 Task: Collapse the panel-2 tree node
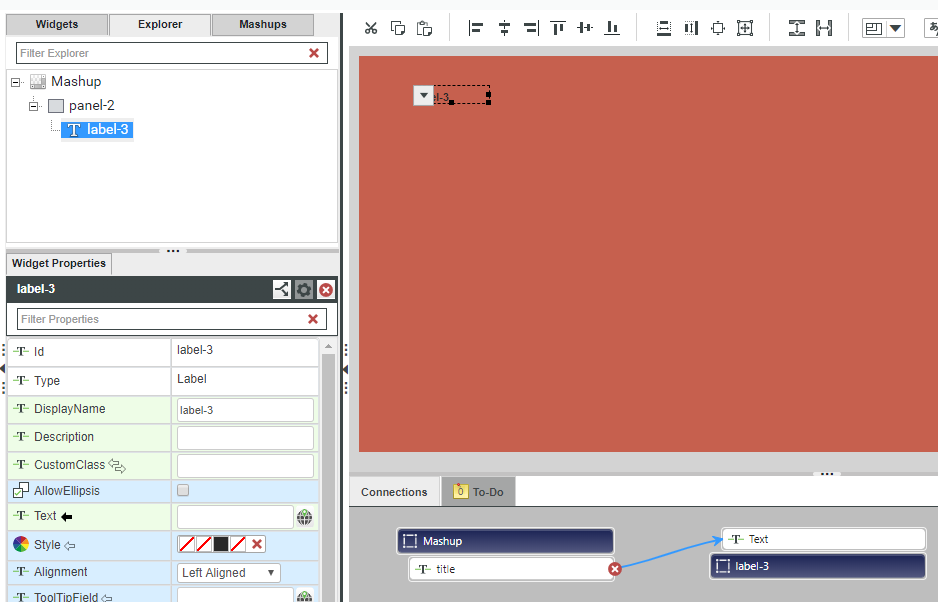click(x=33, y=104)
